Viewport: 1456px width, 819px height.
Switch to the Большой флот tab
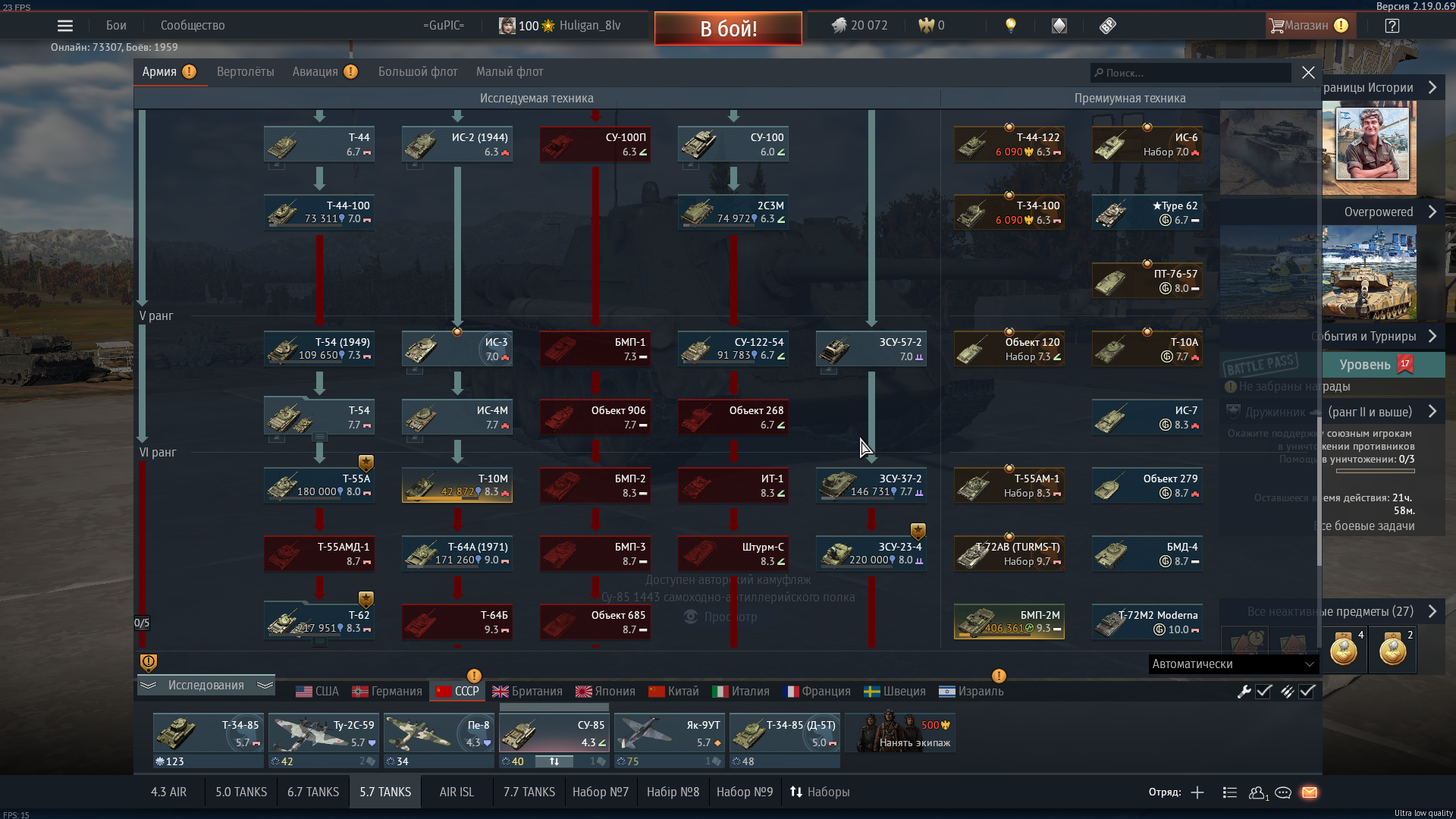click(418, 72)
